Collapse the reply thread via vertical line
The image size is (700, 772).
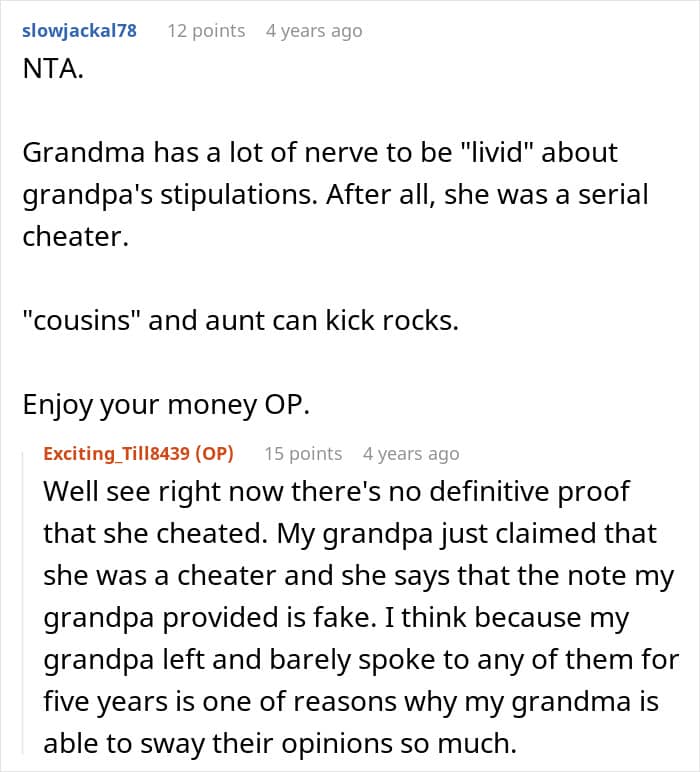(23, 604)
